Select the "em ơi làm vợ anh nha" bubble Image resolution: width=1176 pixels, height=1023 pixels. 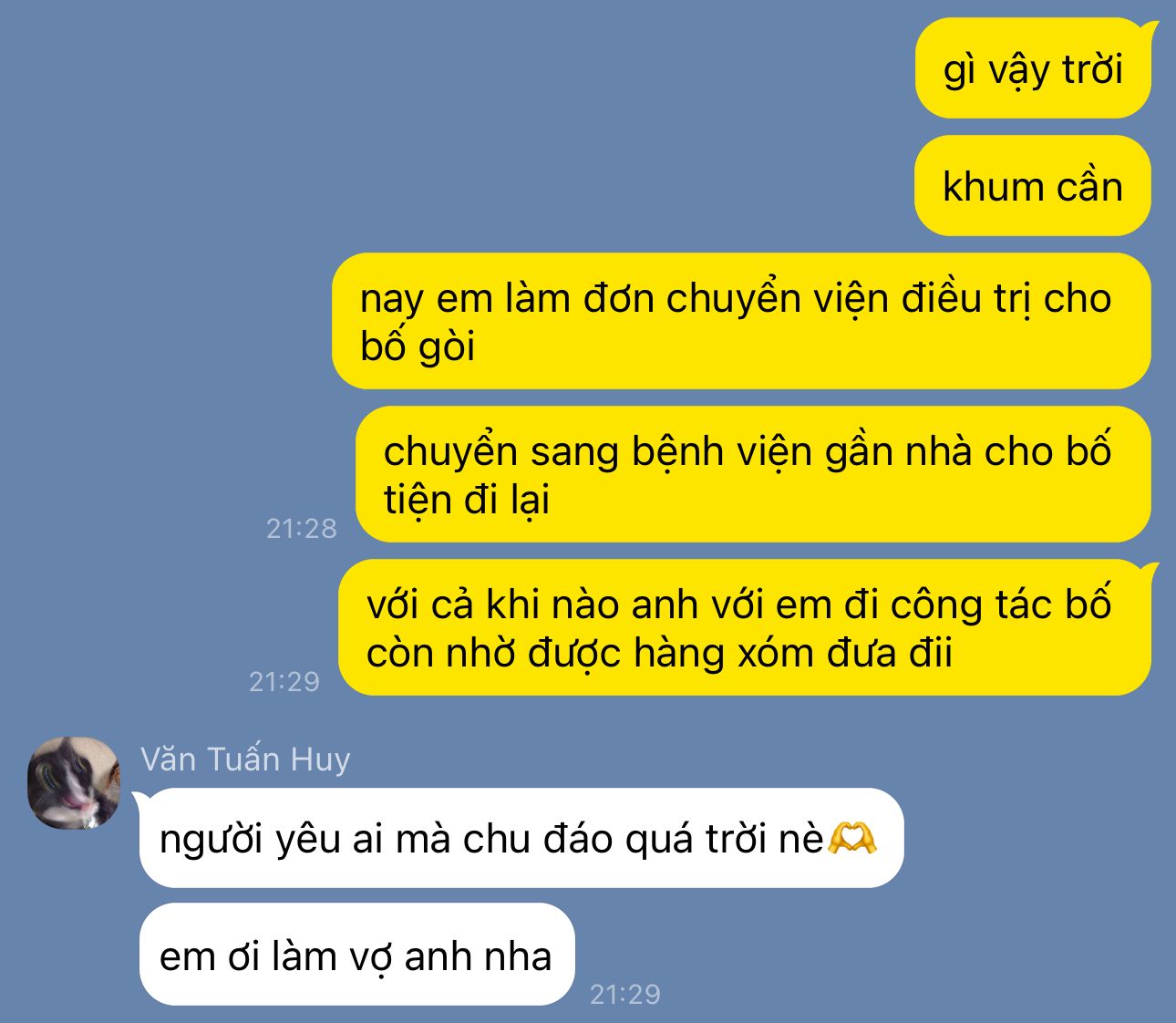coord(356,955)
